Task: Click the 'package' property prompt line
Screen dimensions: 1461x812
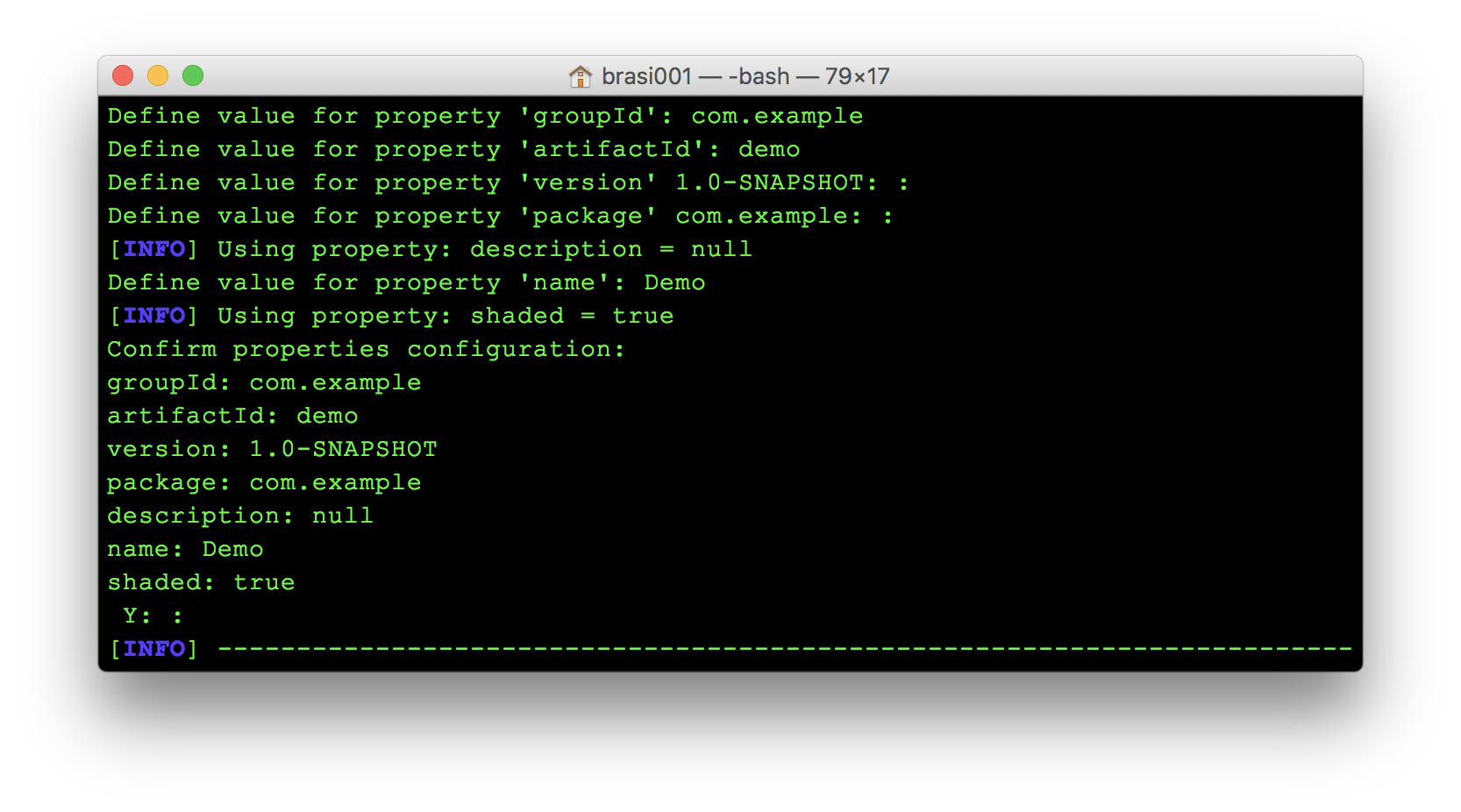Action: pyautogui.click(x=499, y=217)
